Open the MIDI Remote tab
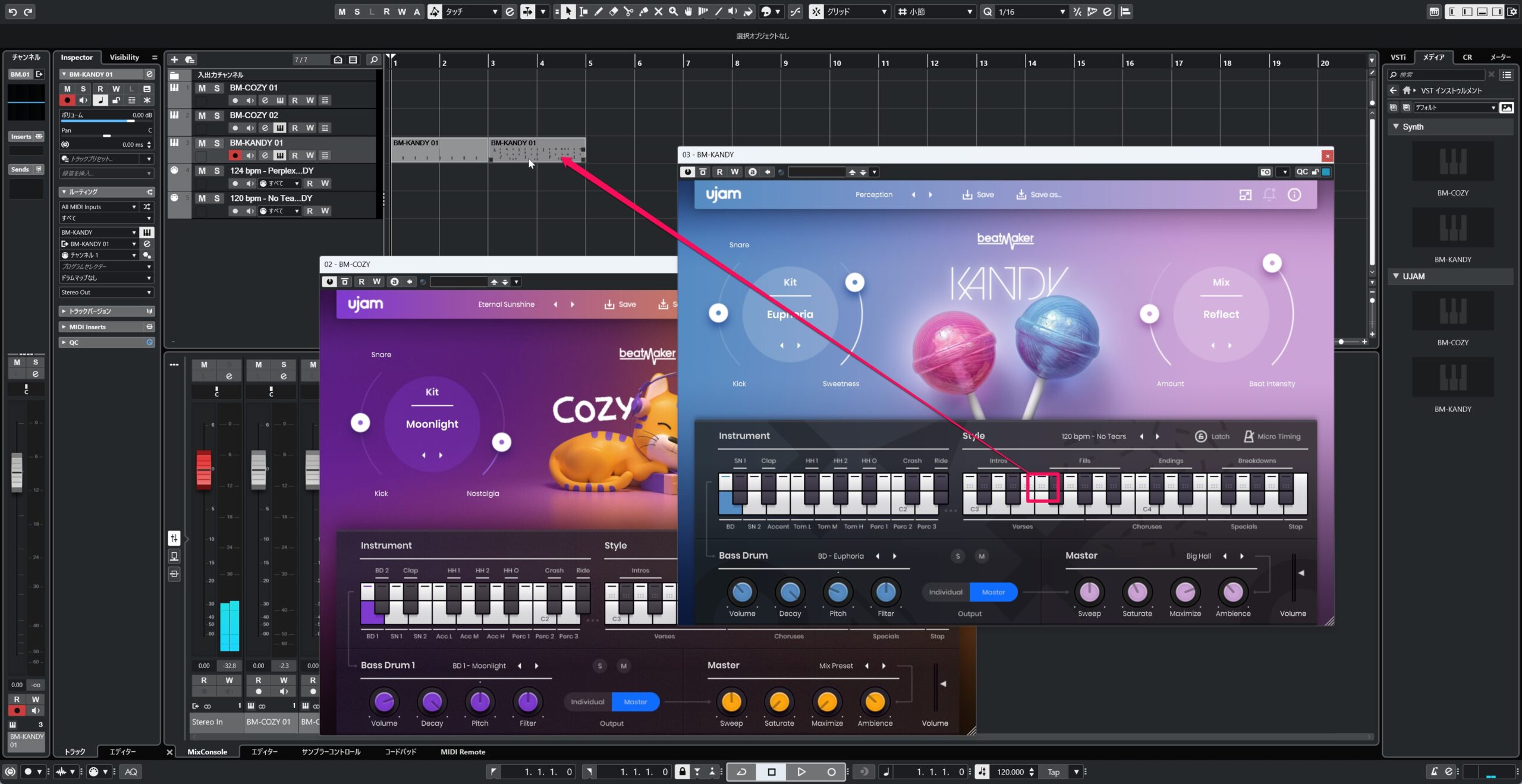This screenshot has height=784, width=1522. 463,752
